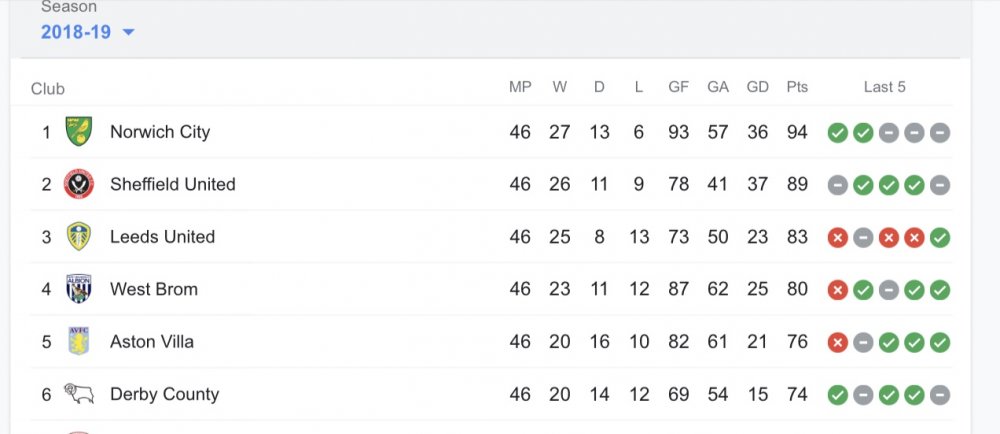Click the Last 5 column header
1000x434 pixels.
click(885, 87)
